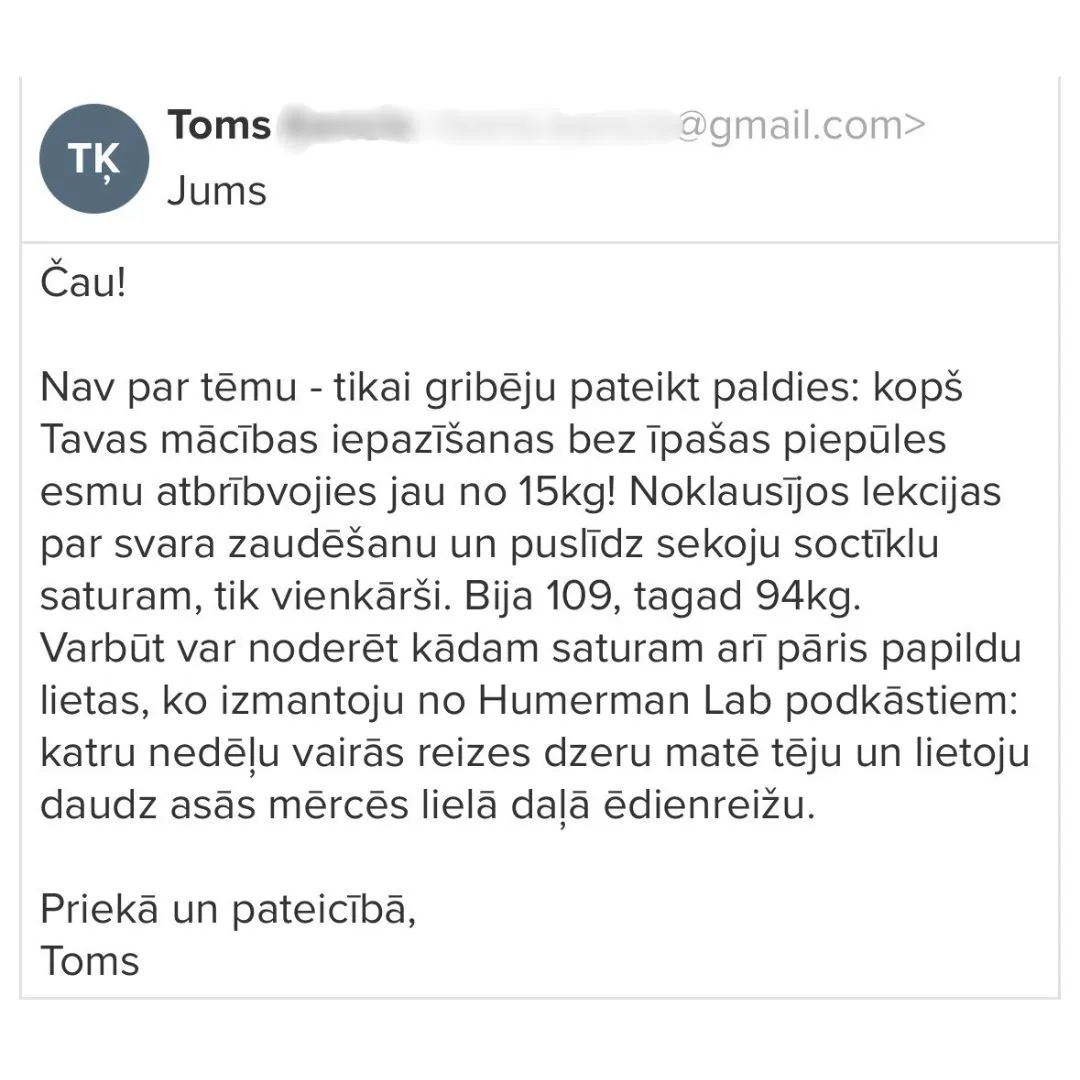Click the @gmail.com> address text
The image size is (1080, 1080).
[801, 126]
